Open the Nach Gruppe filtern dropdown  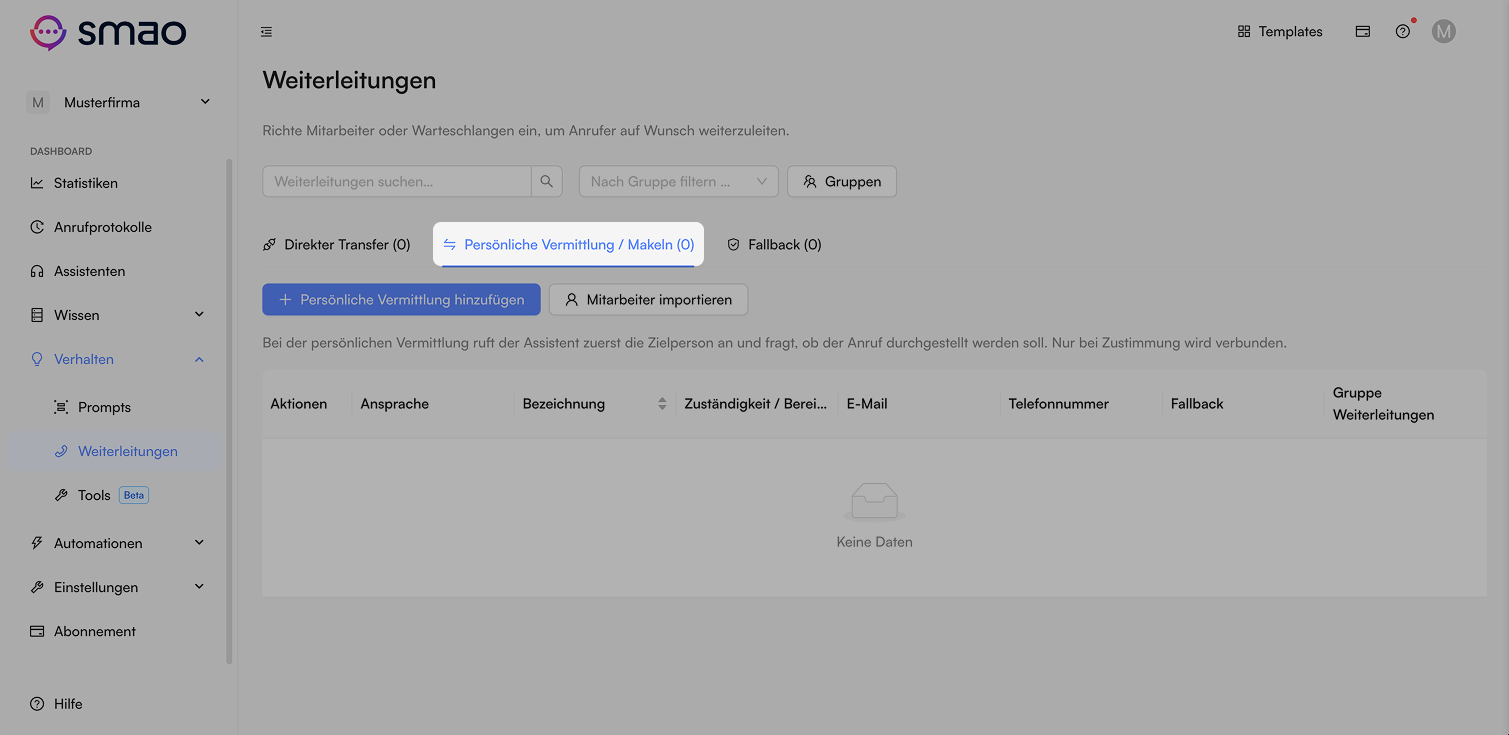click(679, 181)
